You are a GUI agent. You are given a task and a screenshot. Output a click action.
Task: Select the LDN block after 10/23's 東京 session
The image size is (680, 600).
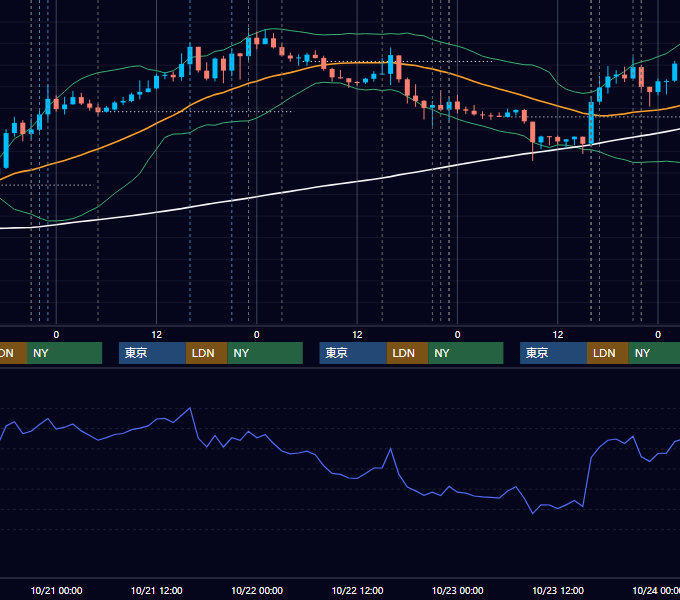pos(608,353)
